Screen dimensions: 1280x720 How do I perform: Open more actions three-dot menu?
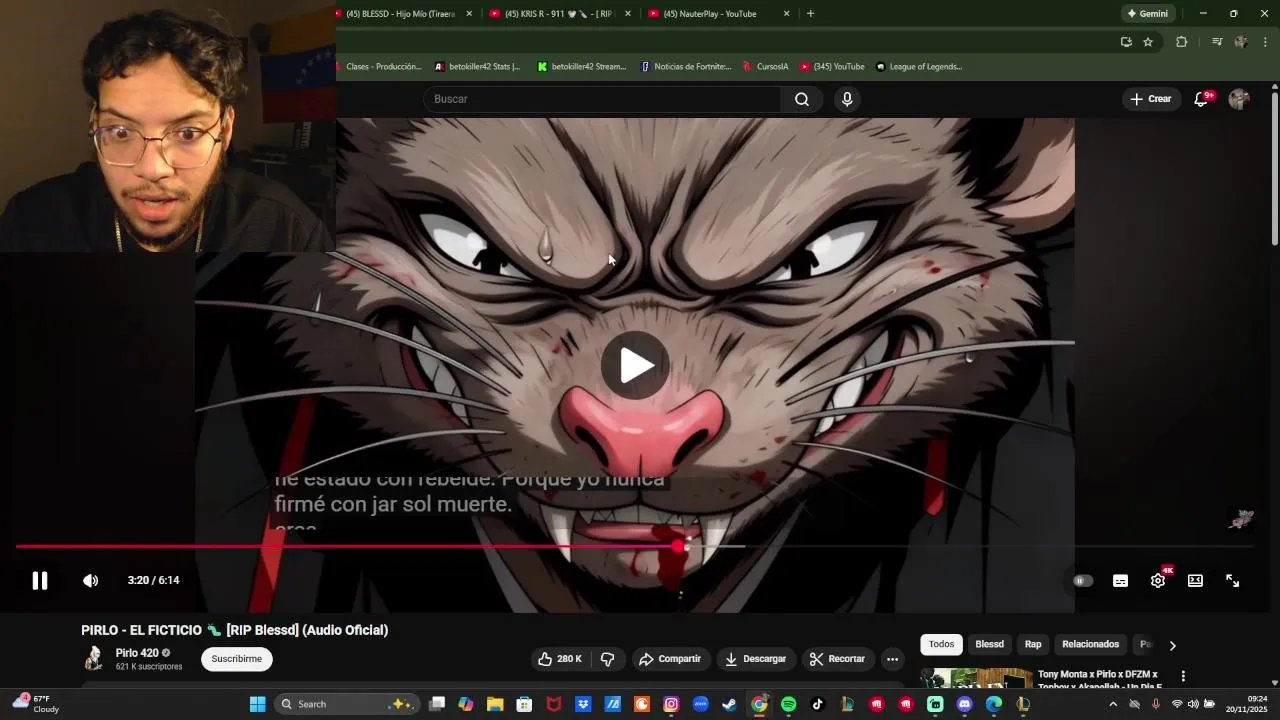click(892, 659)
